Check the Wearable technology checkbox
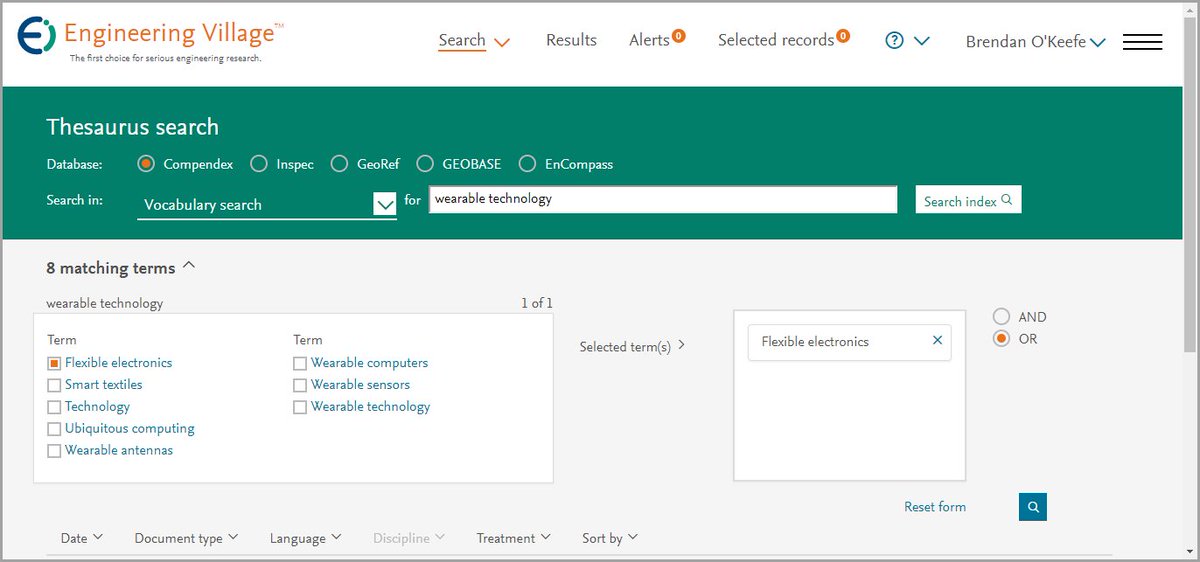This screenshot has height=562, width=1200. [x=300, y=407]
